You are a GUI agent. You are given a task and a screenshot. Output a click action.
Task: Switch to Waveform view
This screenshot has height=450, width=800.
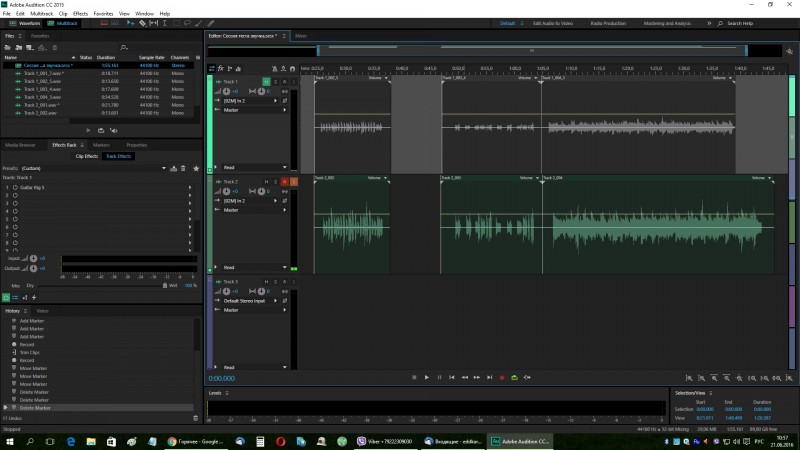24,23
